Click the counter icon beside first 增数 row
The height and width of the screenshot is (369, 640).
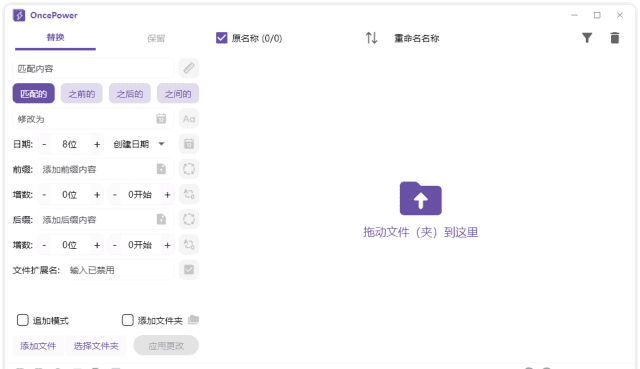[189, 194]
